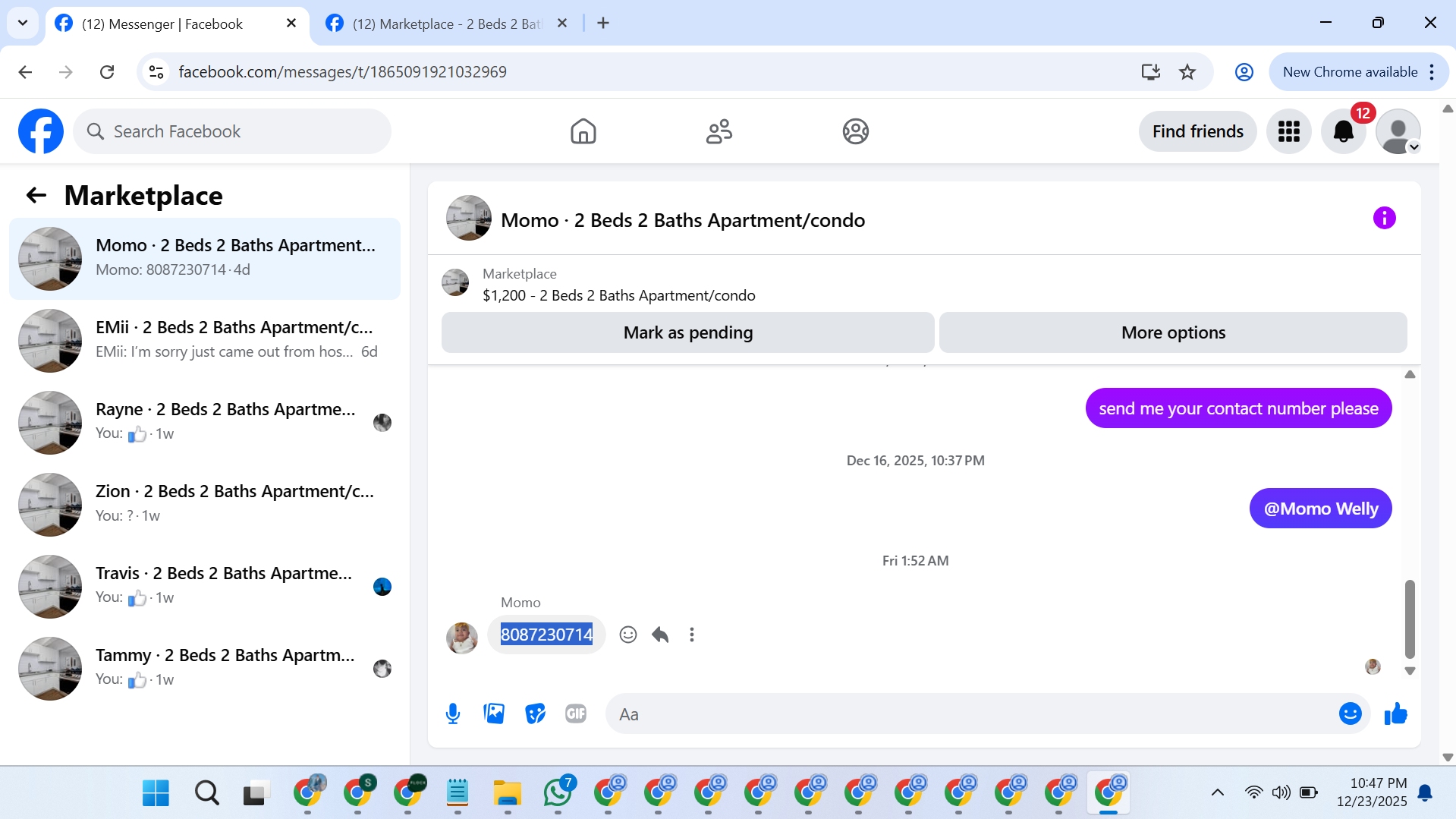Viewport: 1456px width, 819px height.
Task: Send a thumbs-up like
Action: (1395, 713)
